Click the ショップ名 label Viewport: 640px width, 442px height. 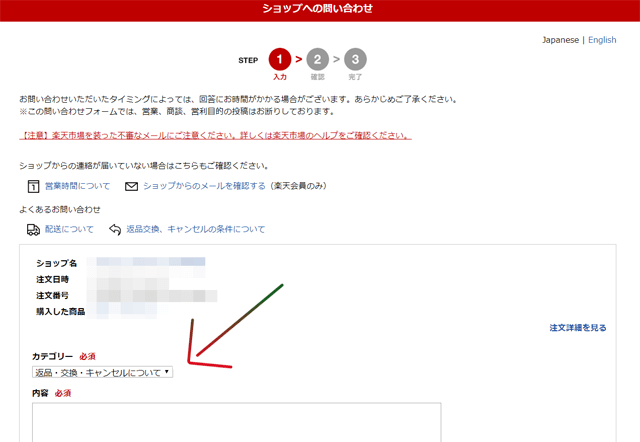tap(56, 263)
